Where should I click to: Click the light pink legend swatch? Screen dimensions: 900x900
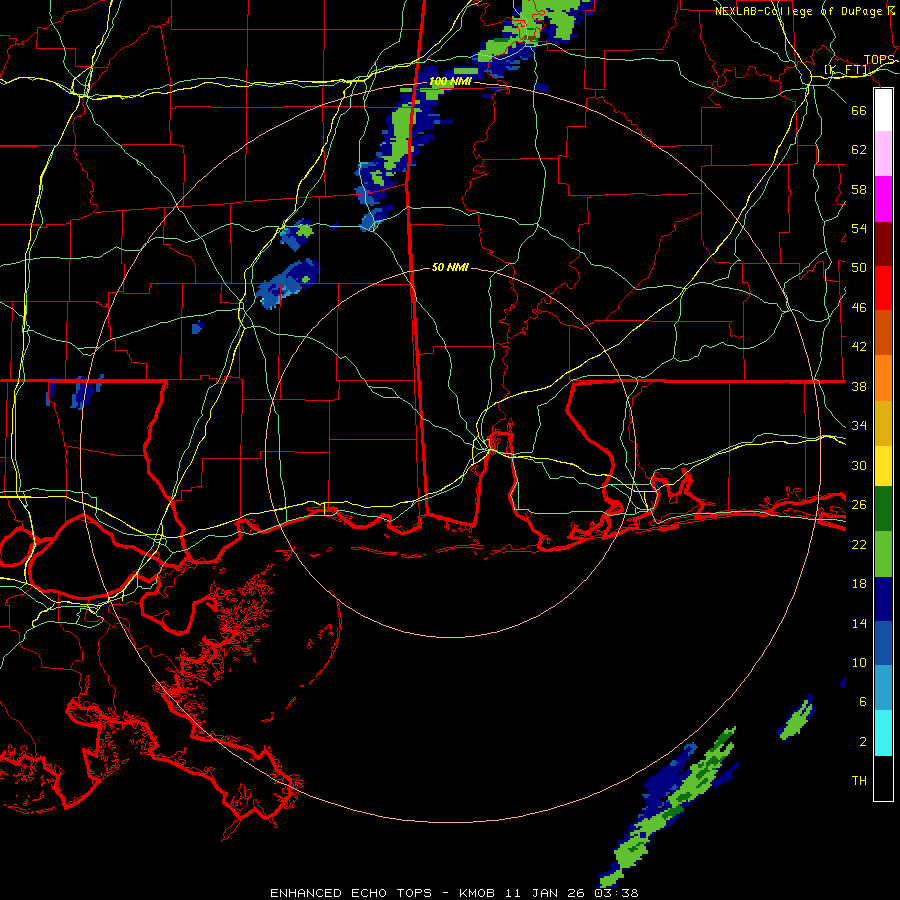pyautogui.click(x=883, y=154)
